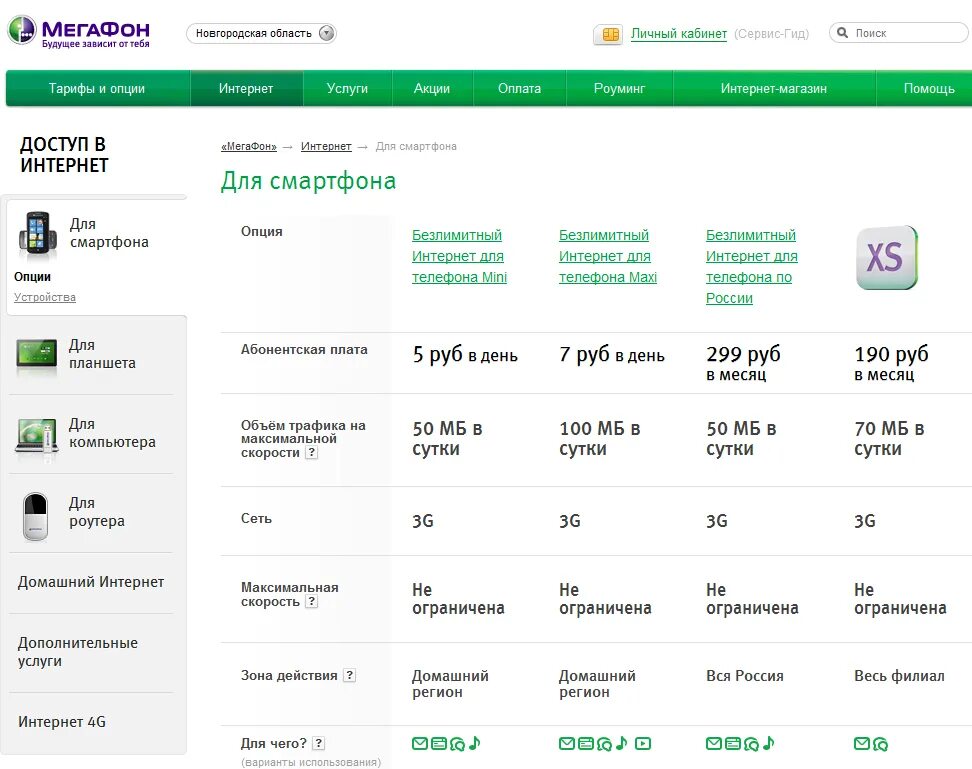
Task: Click mail icon in Maxi column
Action: (x=567, y=744)
